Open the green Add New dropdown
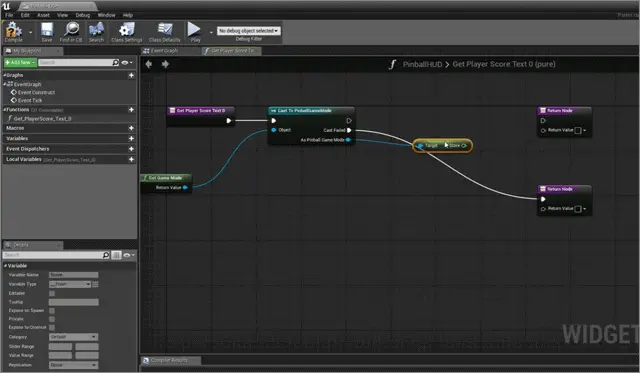 (20, 62)
